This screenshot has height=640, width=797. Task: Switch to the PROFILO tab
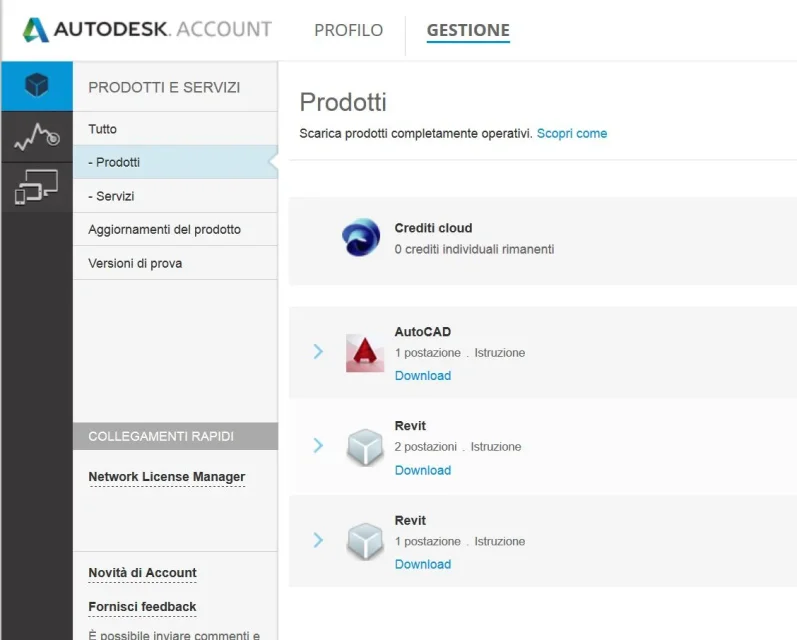point(349,30)
